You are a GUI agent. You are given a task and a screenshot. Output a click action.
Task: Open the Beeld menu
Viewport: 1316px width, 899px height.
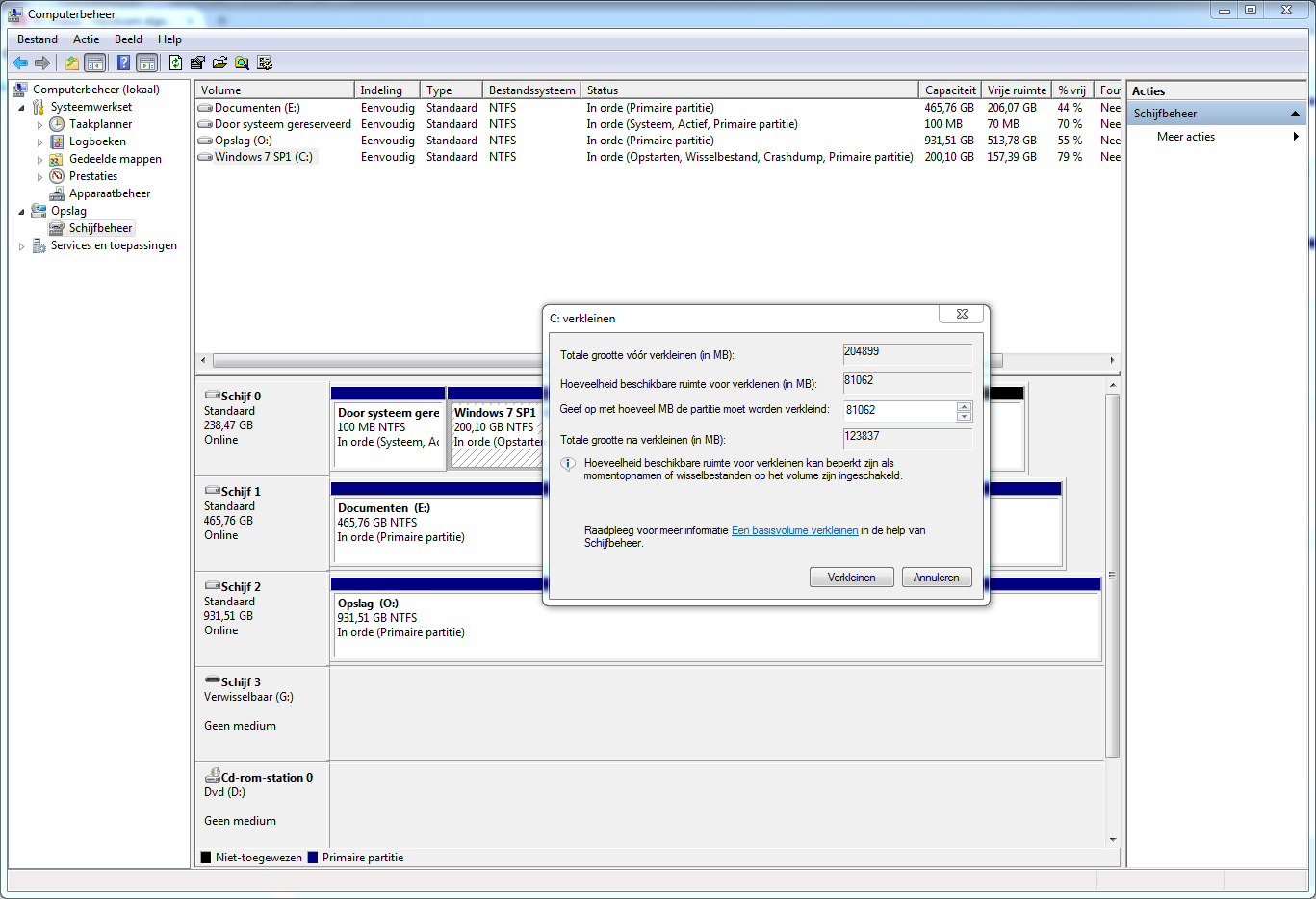128,39
